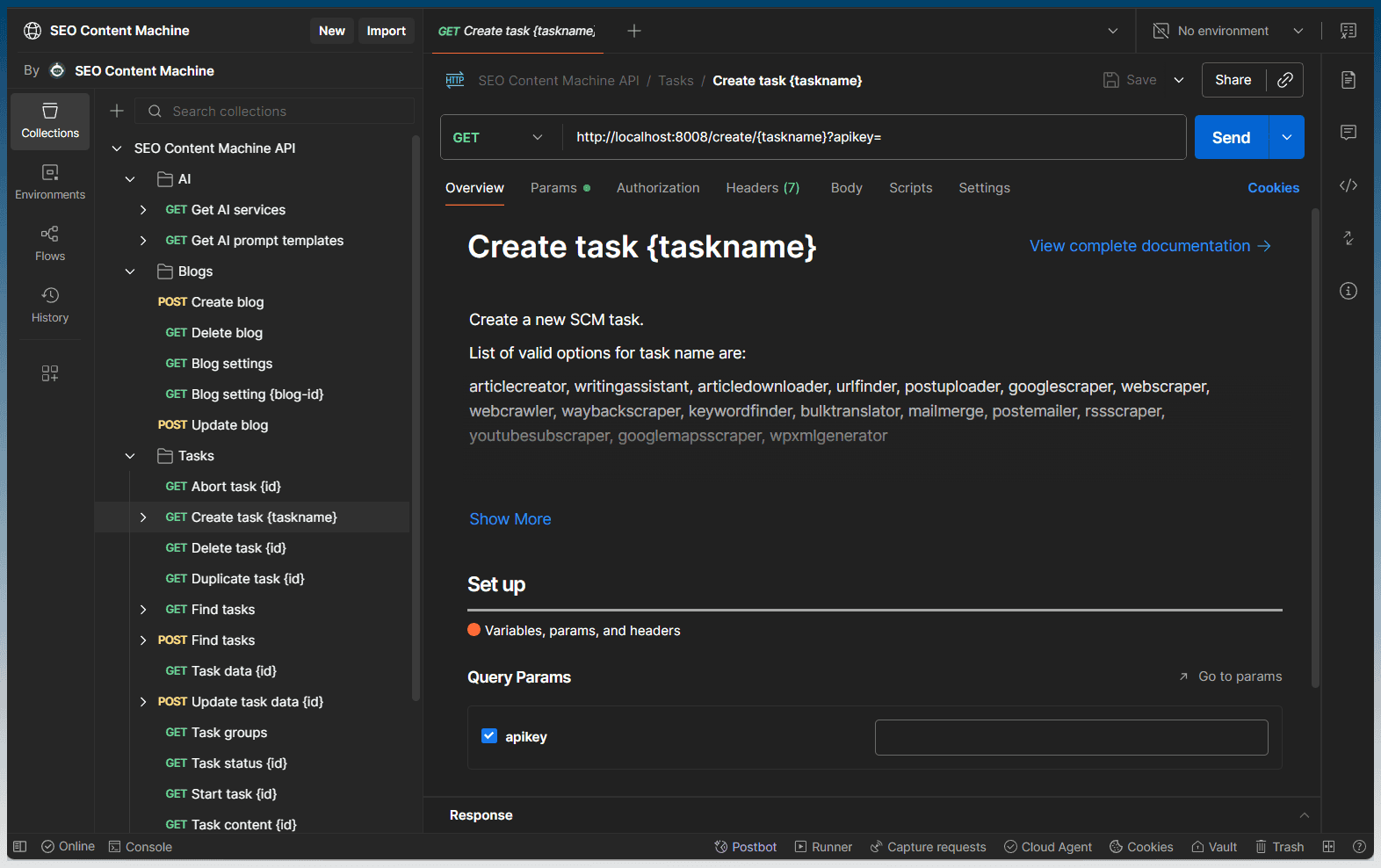1381x868 pixels.
Task: Open the Save options dropdown arrow
Action: (x=1179, y=80)
